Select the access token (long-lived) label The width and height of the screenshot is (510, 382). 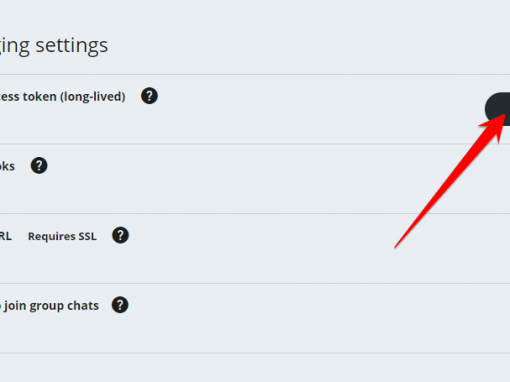63,96
